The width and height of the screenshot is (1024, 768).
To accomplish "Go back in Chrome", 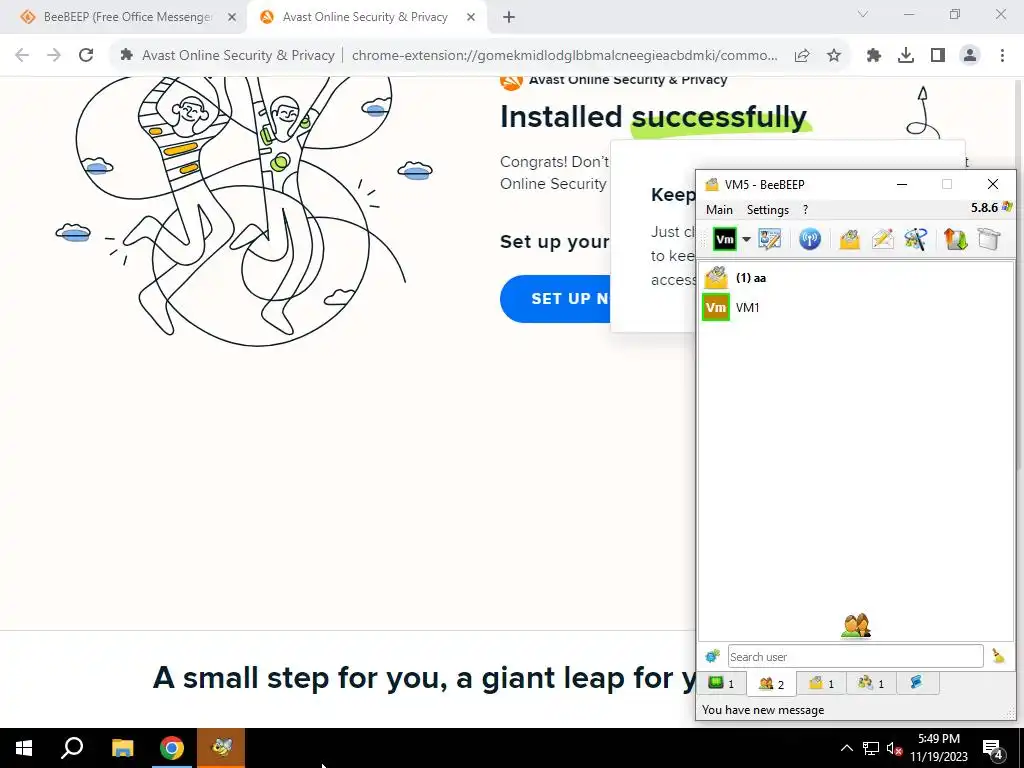I will point(22,56).
